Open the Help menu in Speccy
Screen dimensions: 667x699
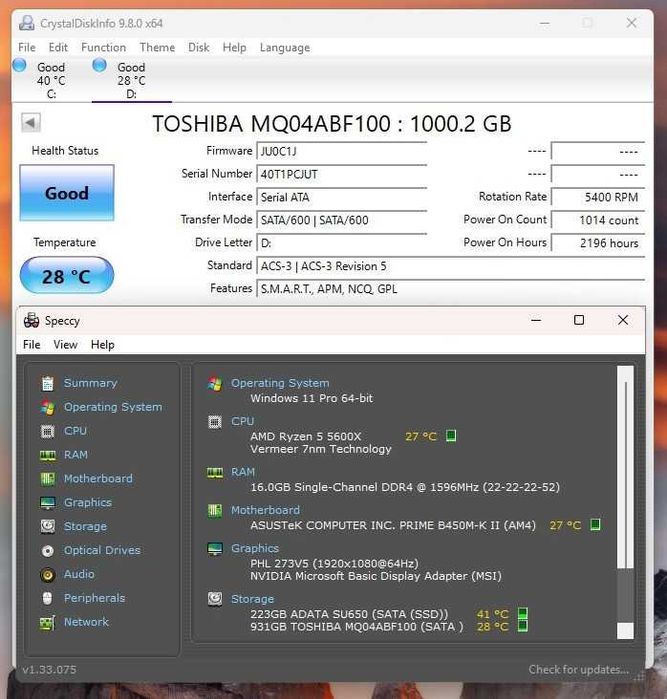103,345
